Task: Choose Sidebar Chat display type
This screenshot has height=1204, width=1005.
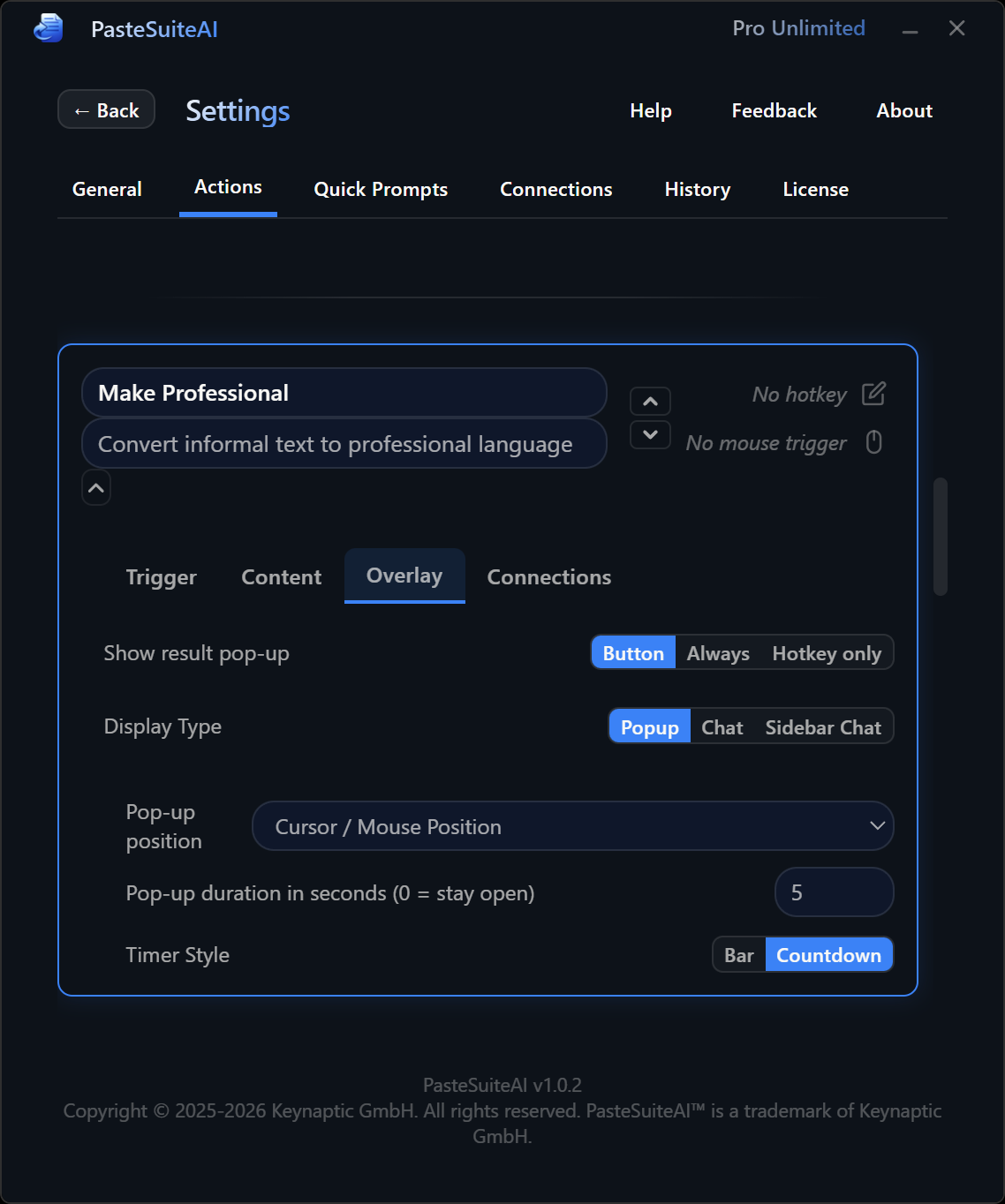Action: coord(823,727)
